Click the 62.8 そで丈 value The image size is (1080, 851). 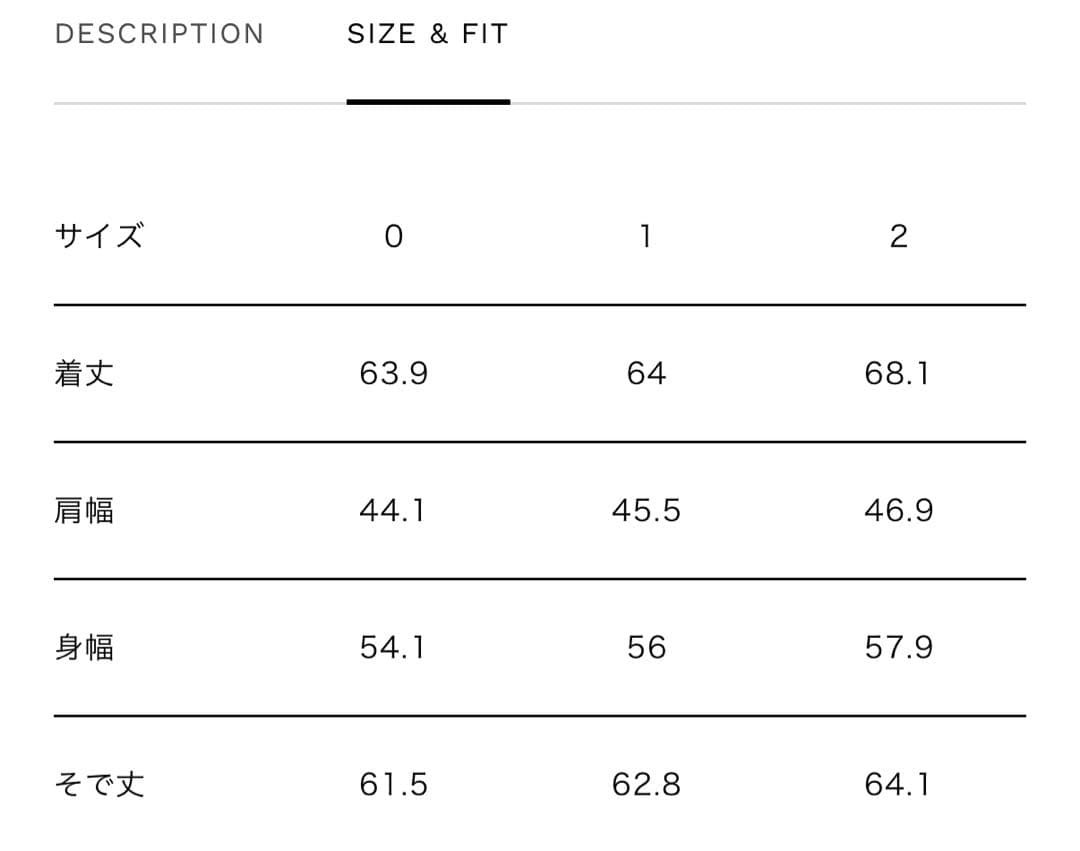click(646, 785)
